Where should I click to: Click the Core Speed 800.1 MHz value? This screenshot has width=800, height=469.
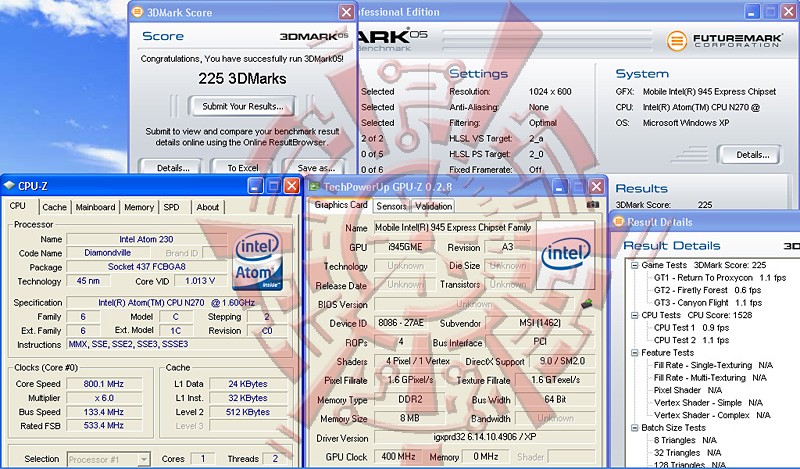click(104, 384)
